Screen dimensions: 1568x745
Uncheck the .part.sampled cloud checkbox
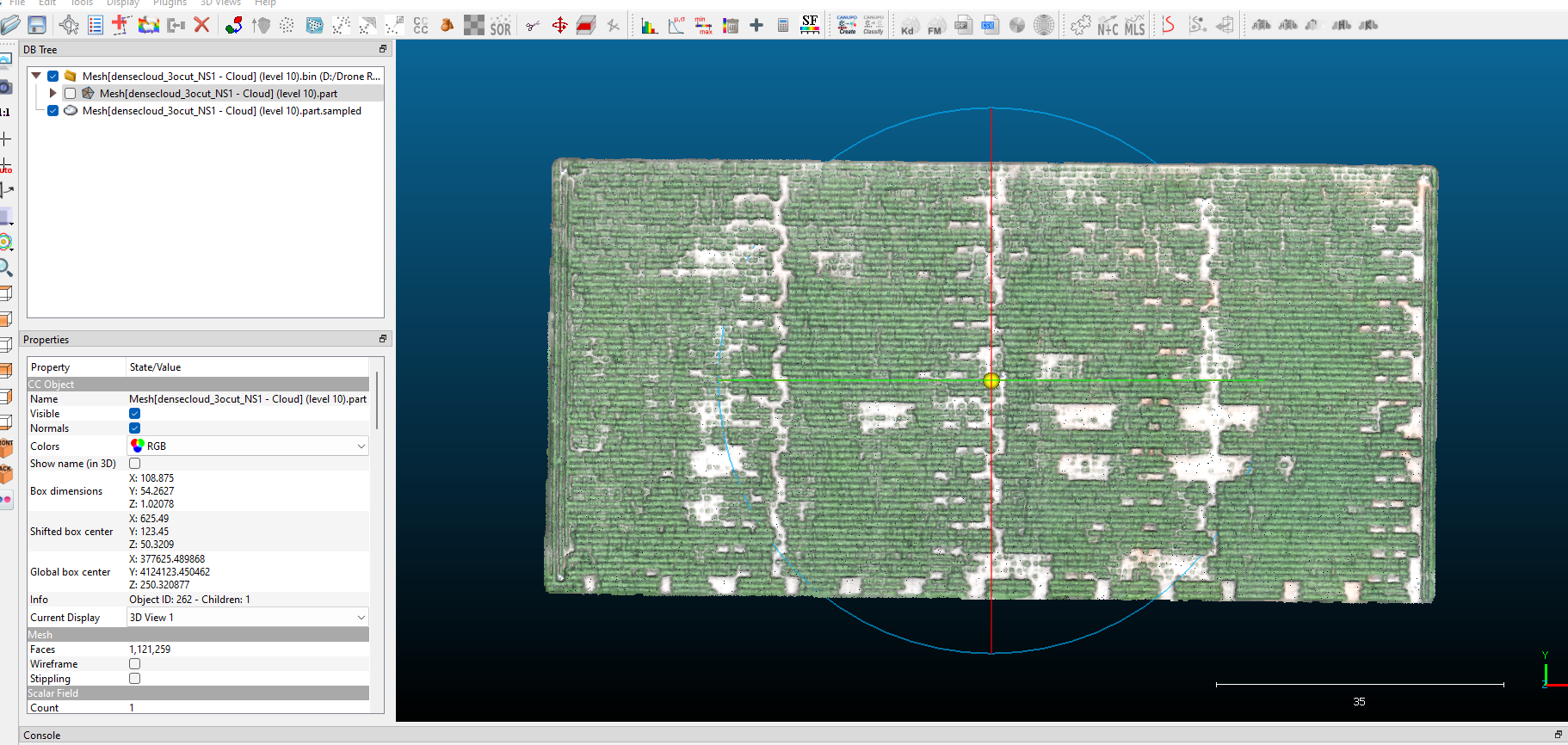pos(53,110)
